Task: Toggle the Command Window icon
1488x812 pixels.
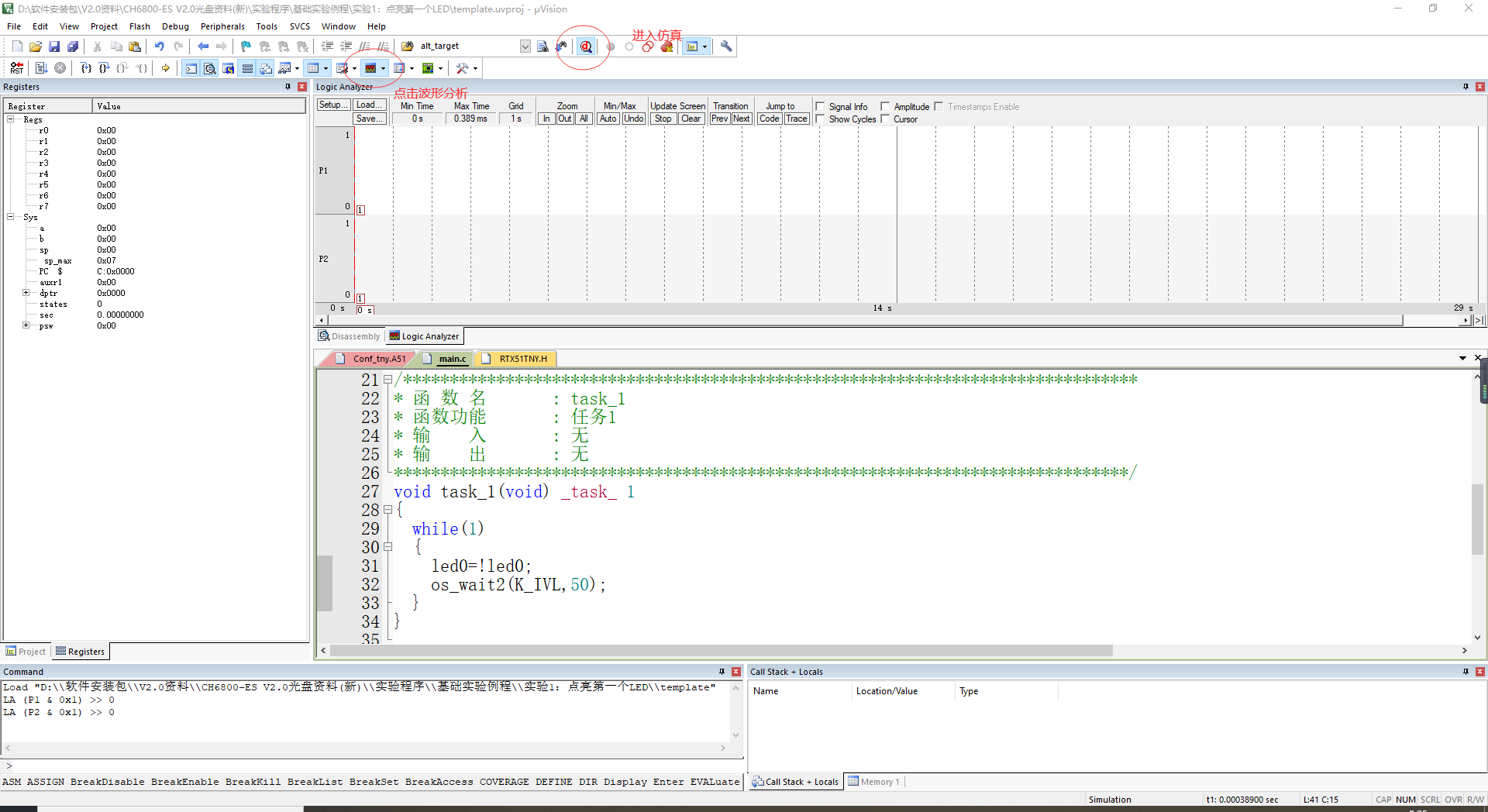Action: 191,68
